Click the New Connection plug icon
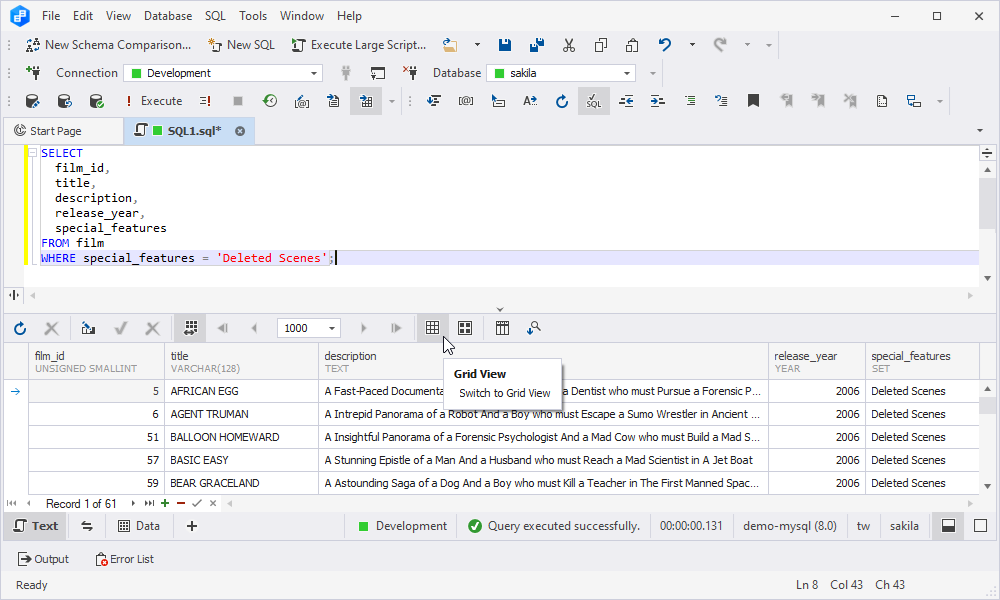Image resolution: width=1000 pixels, height=600 pixels. 33,73
